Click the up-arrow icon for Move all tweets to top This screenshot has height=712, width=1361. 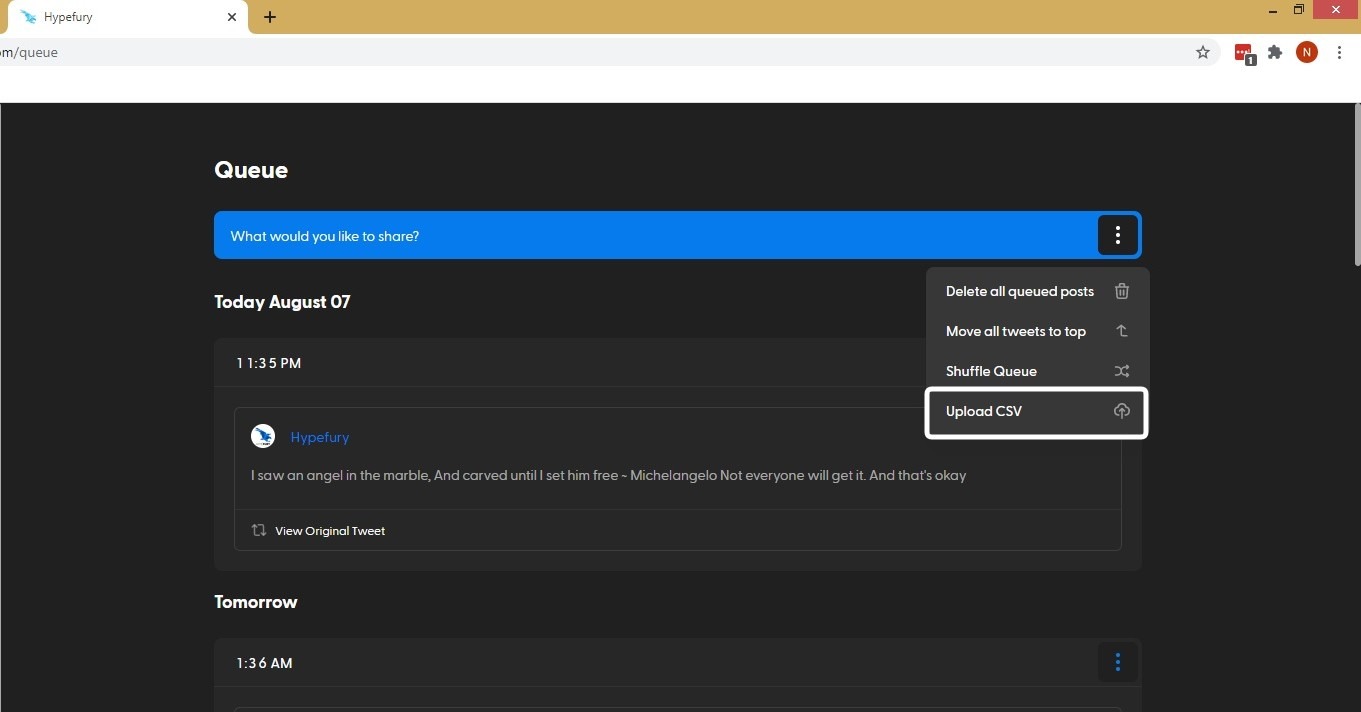1121,331
